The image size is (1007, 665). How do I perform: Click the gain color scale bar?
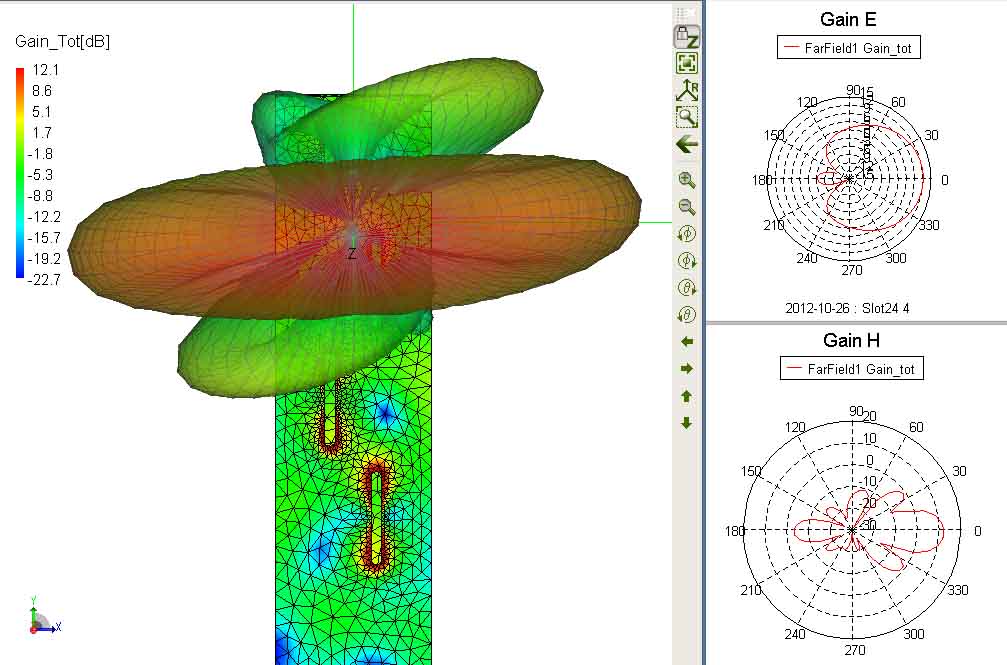tap(20, 172)
